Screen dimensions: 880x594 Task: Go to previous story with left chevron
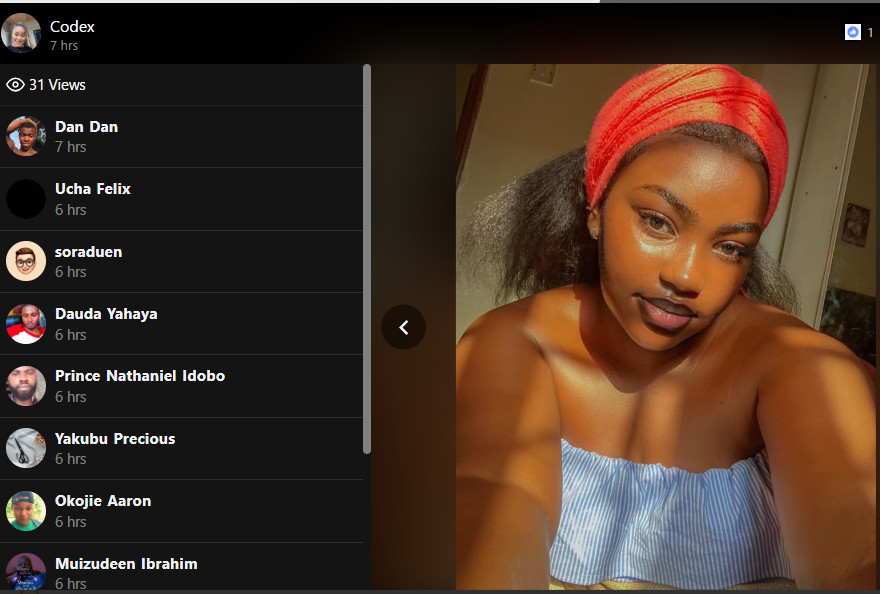(404, 327)
